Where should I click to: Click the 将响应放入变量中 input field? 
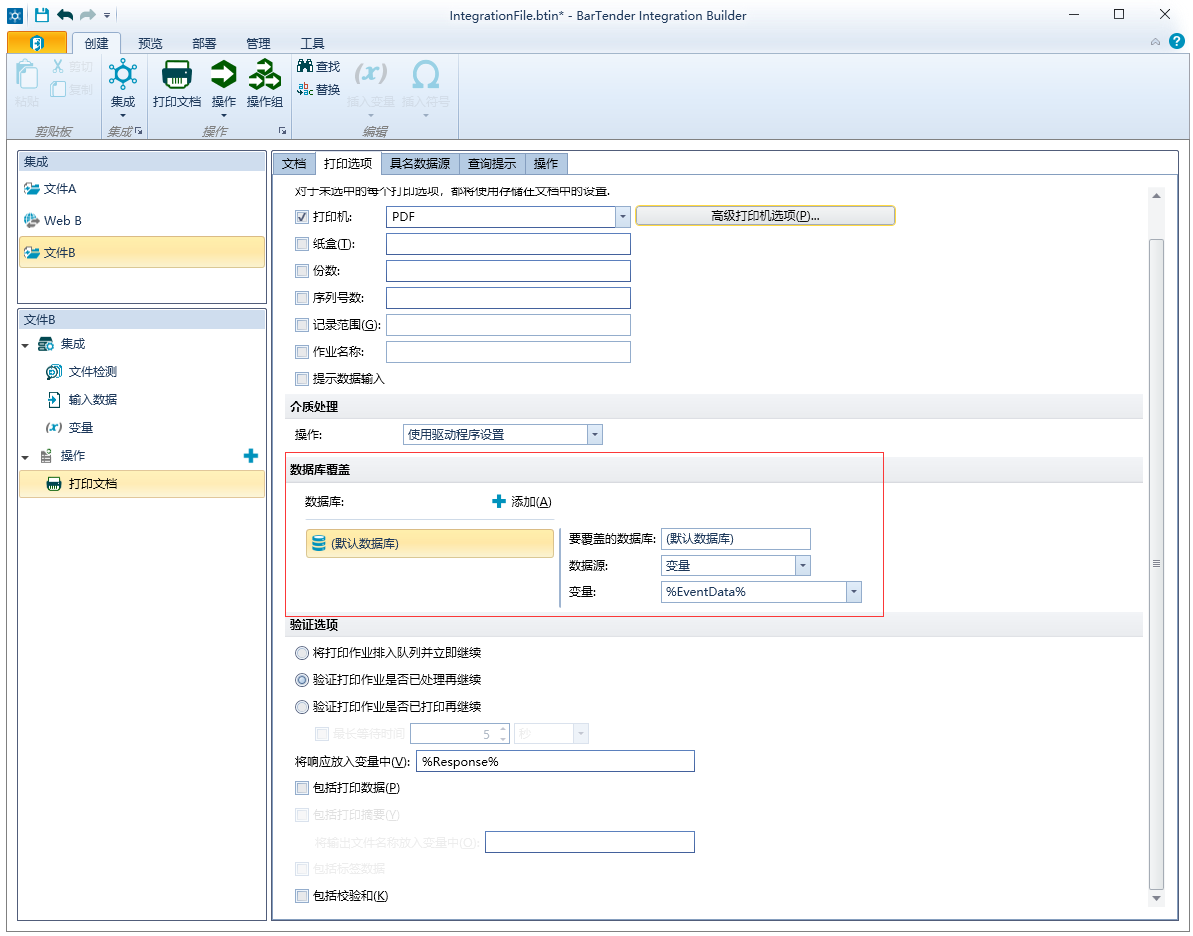[554, 762]
